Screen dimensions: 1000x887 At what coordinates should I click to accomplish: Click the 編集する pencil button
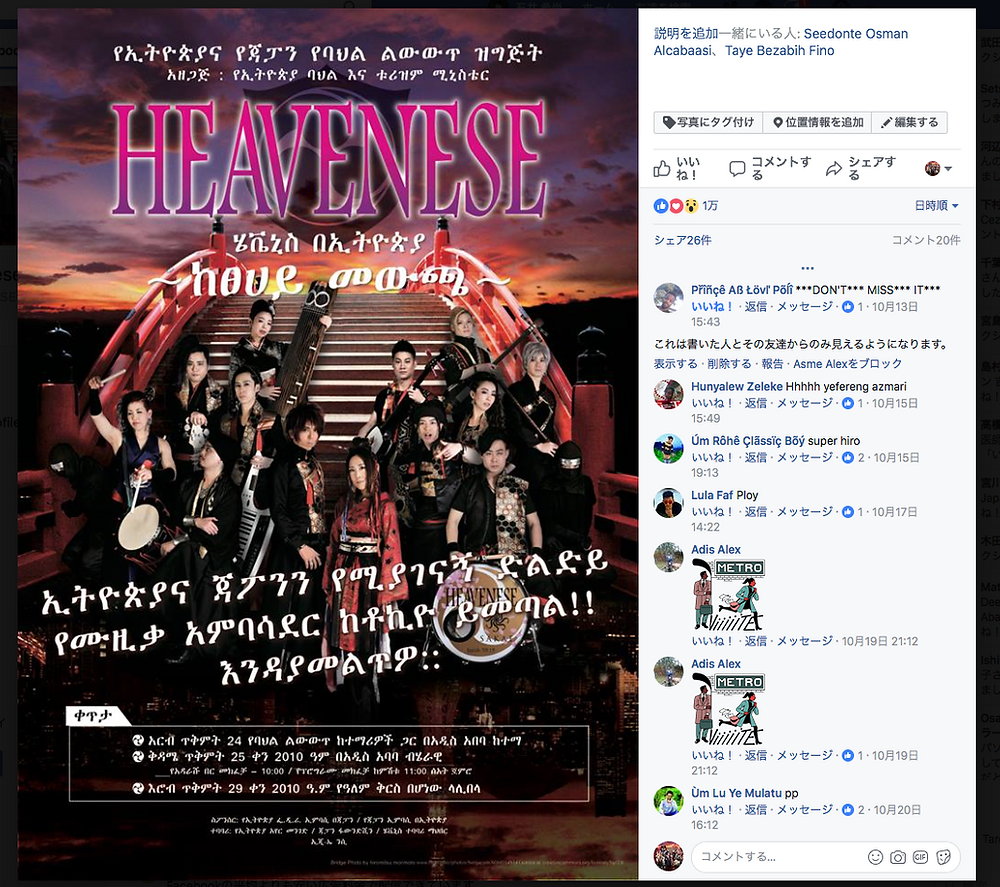[909, 122]
